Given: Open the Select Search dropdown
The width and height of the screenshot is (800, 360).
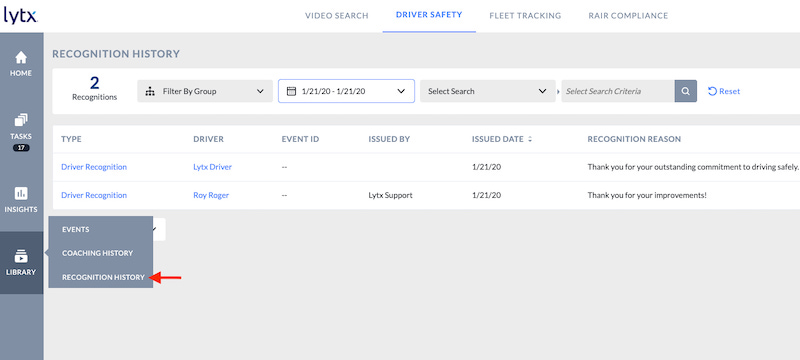Looking at the screenshot, I should [x=488, y=91].
